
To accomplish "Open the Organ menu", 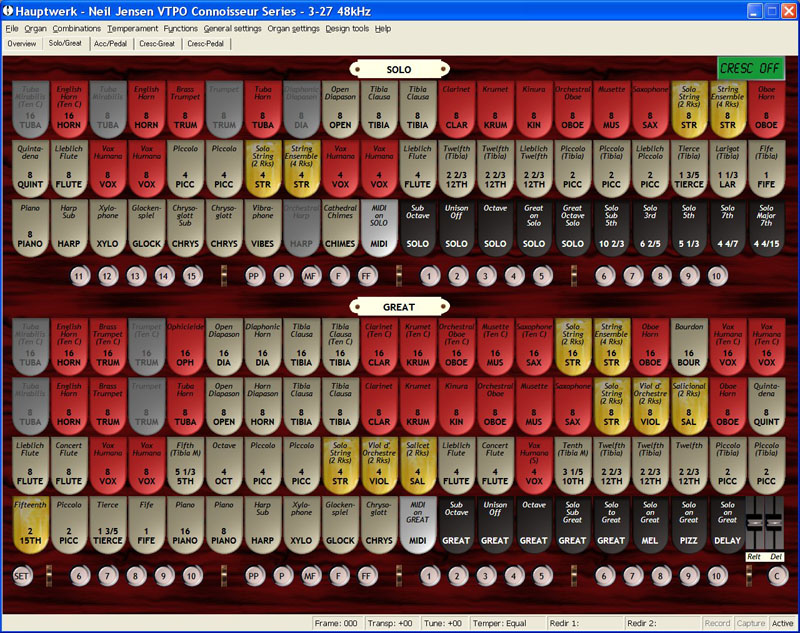I will 35,29.
